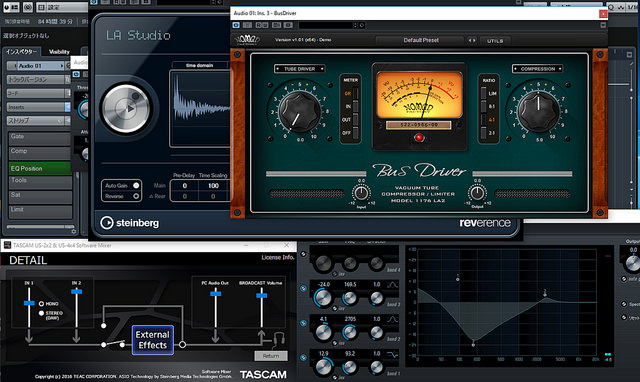Click the band 3 gain knob in EQ
Viewport: 640px width, 382px height.
point(323,298)
